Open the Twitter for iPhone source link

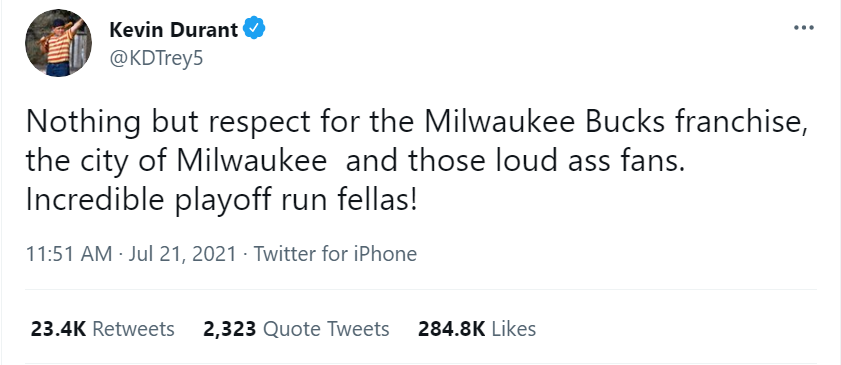(x=335, y=254)
